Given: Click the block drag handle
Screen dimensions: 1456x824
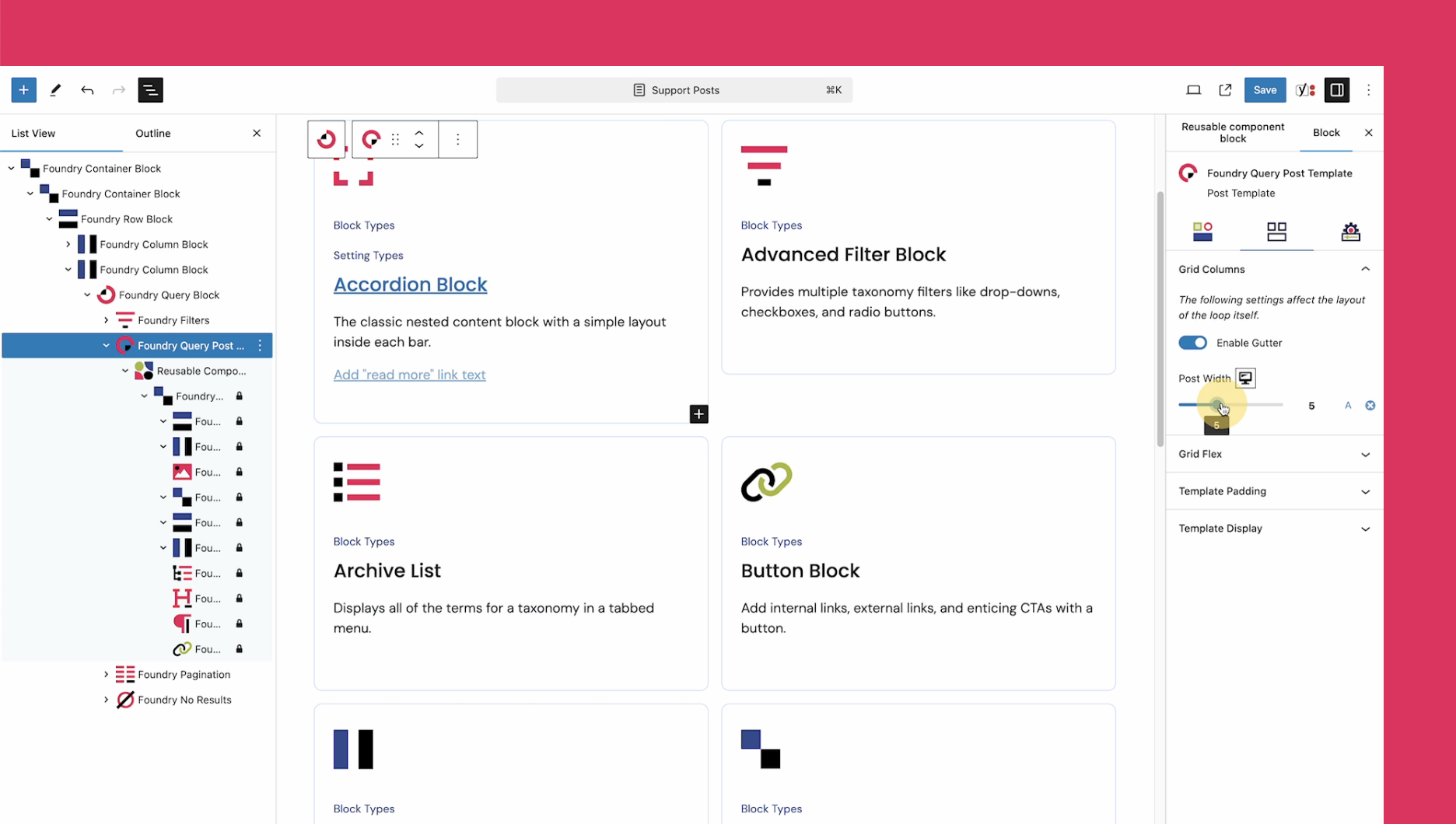Looking at the screenshot, I should (396, 139).
